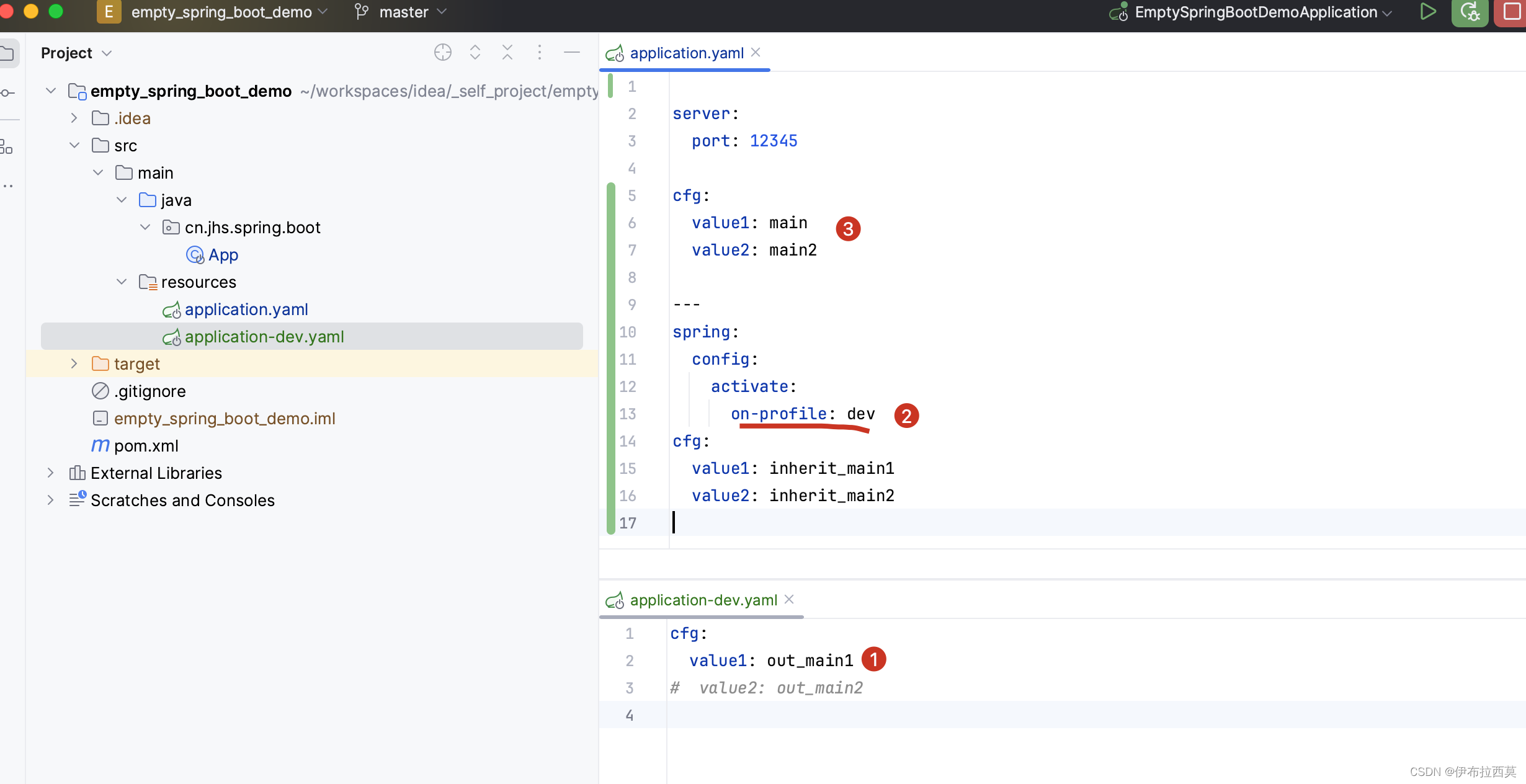This screenshot has width=1526, height=784.
Task: Switch to the application.yaml editor tab
Action: [686, 53]
